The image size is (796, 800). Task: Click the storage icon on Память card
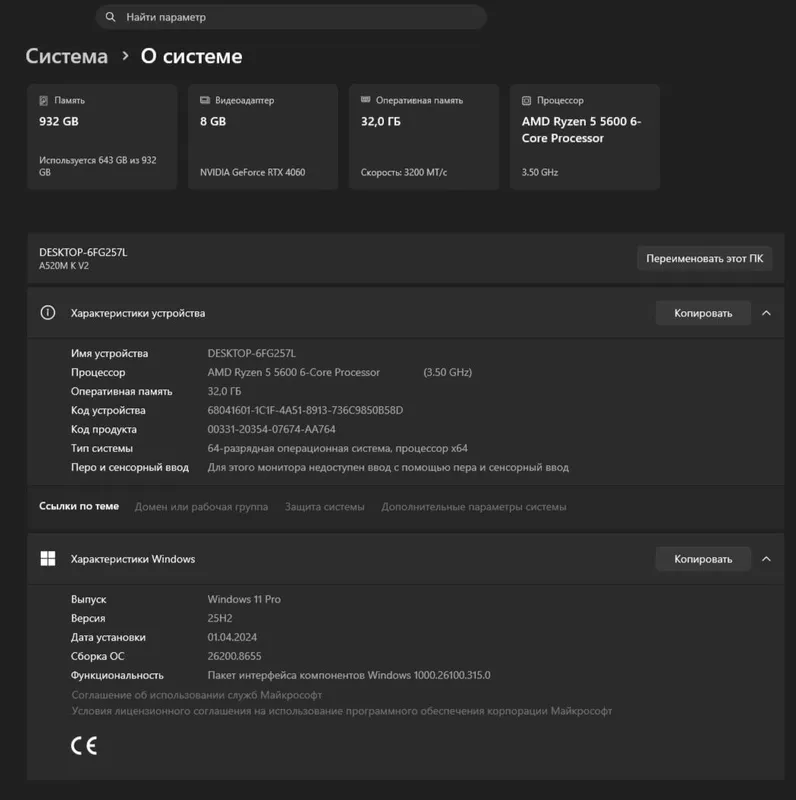(x=44, y=101)
